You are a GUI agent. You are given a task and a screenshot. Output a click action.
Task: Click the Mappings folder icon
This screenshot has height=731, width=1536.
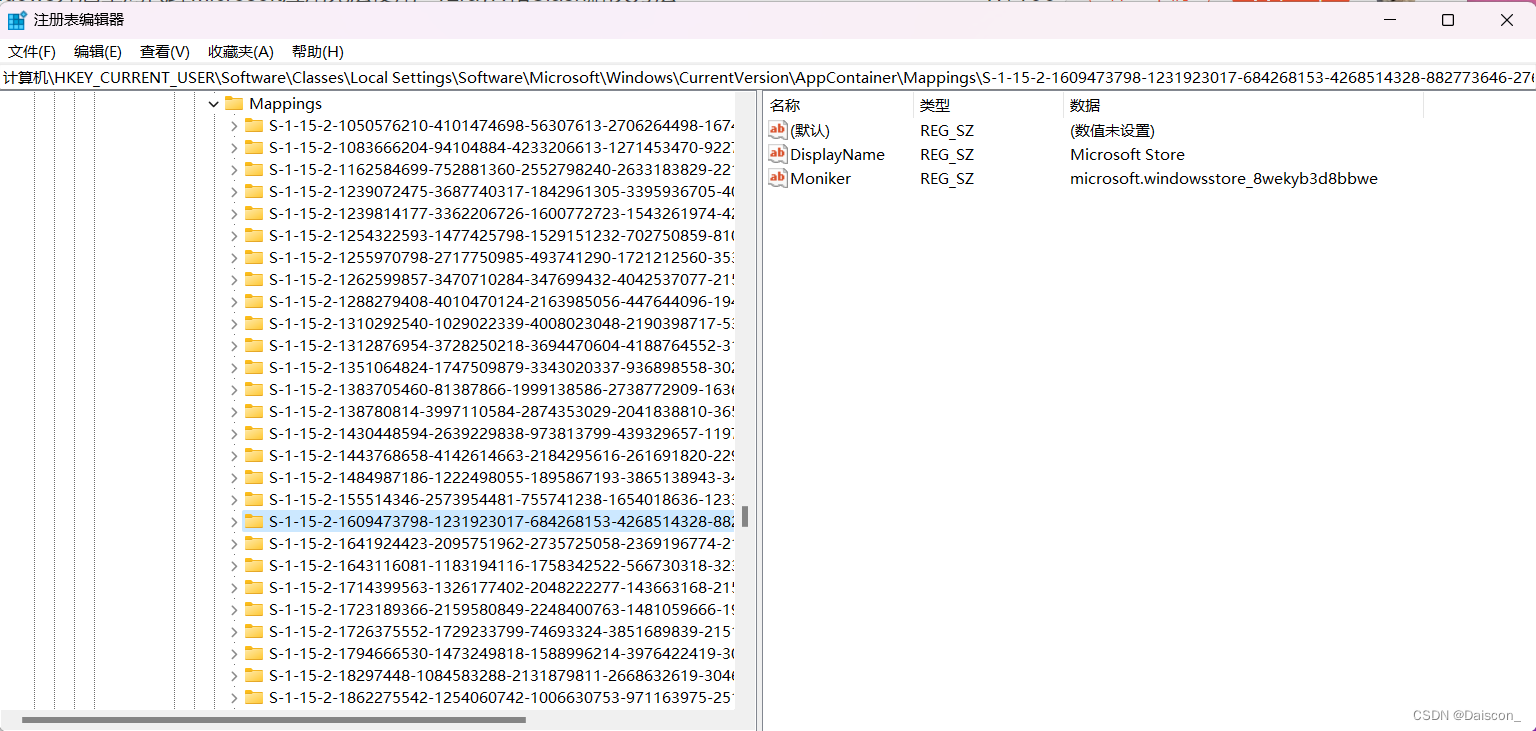tap(234, 103)
